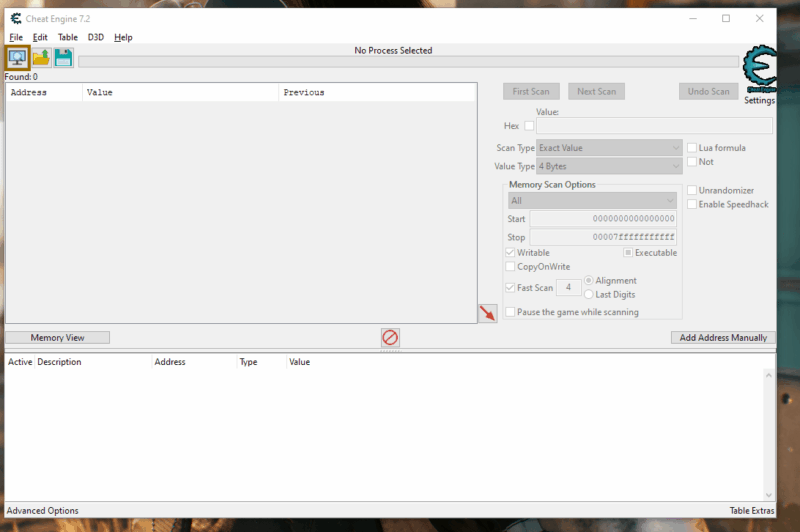Open Advanced Options

42,511
